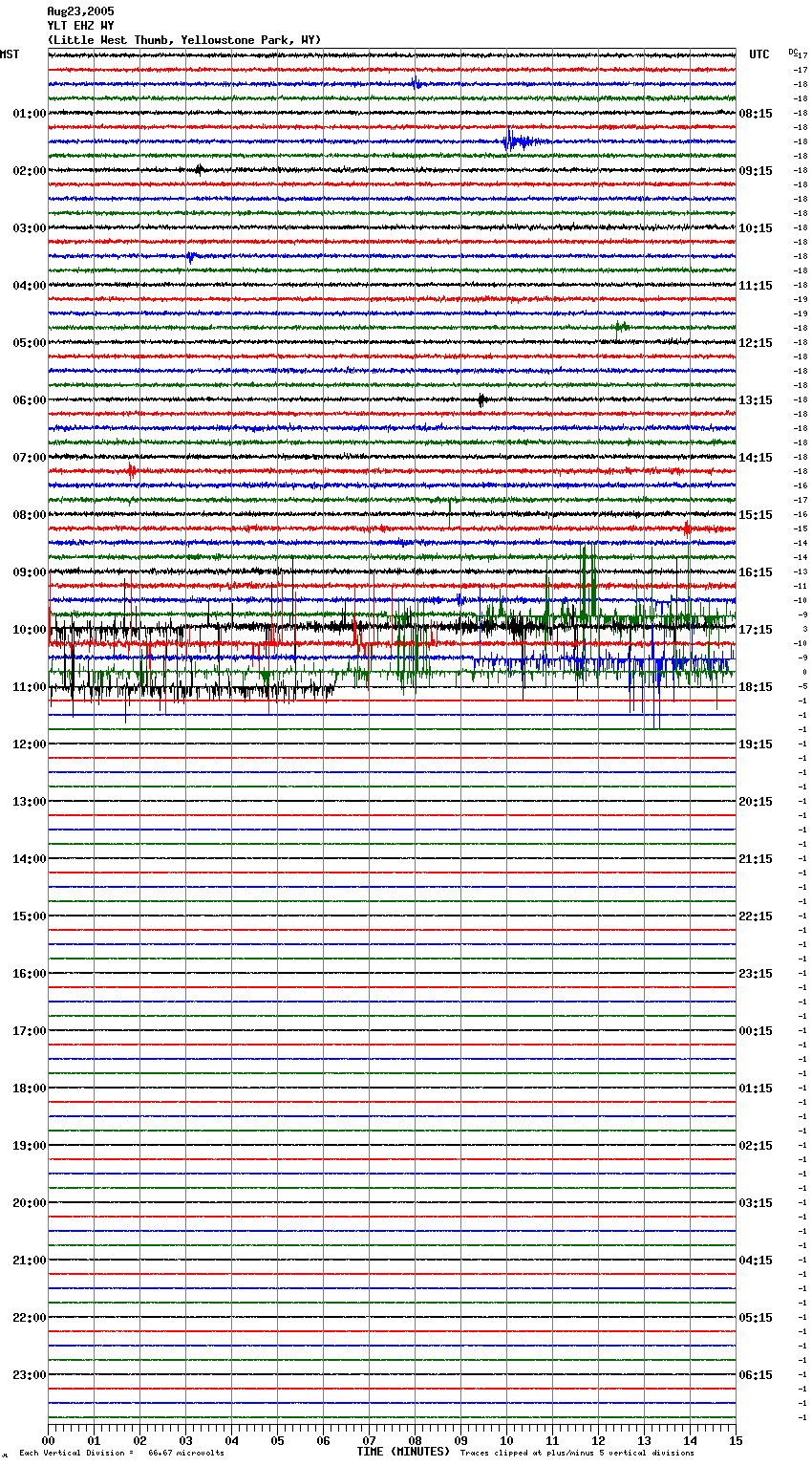Click the 15:15 UTC row label

pos(756,515)
